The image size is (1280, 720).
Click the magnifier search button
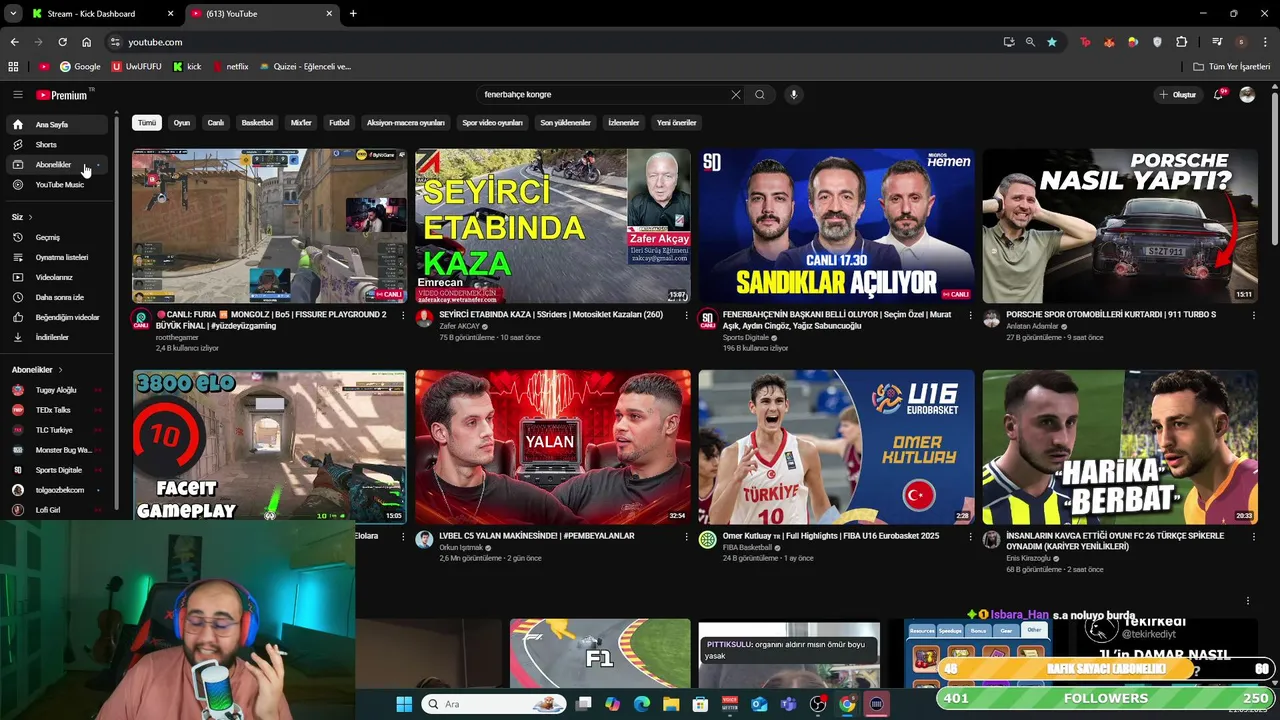(x=760, y=95)
